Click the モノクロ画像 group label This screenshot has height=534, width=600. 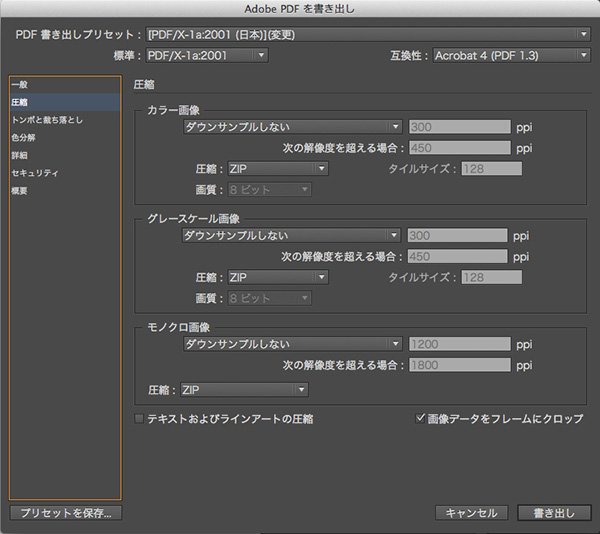[x=179, y=327]
